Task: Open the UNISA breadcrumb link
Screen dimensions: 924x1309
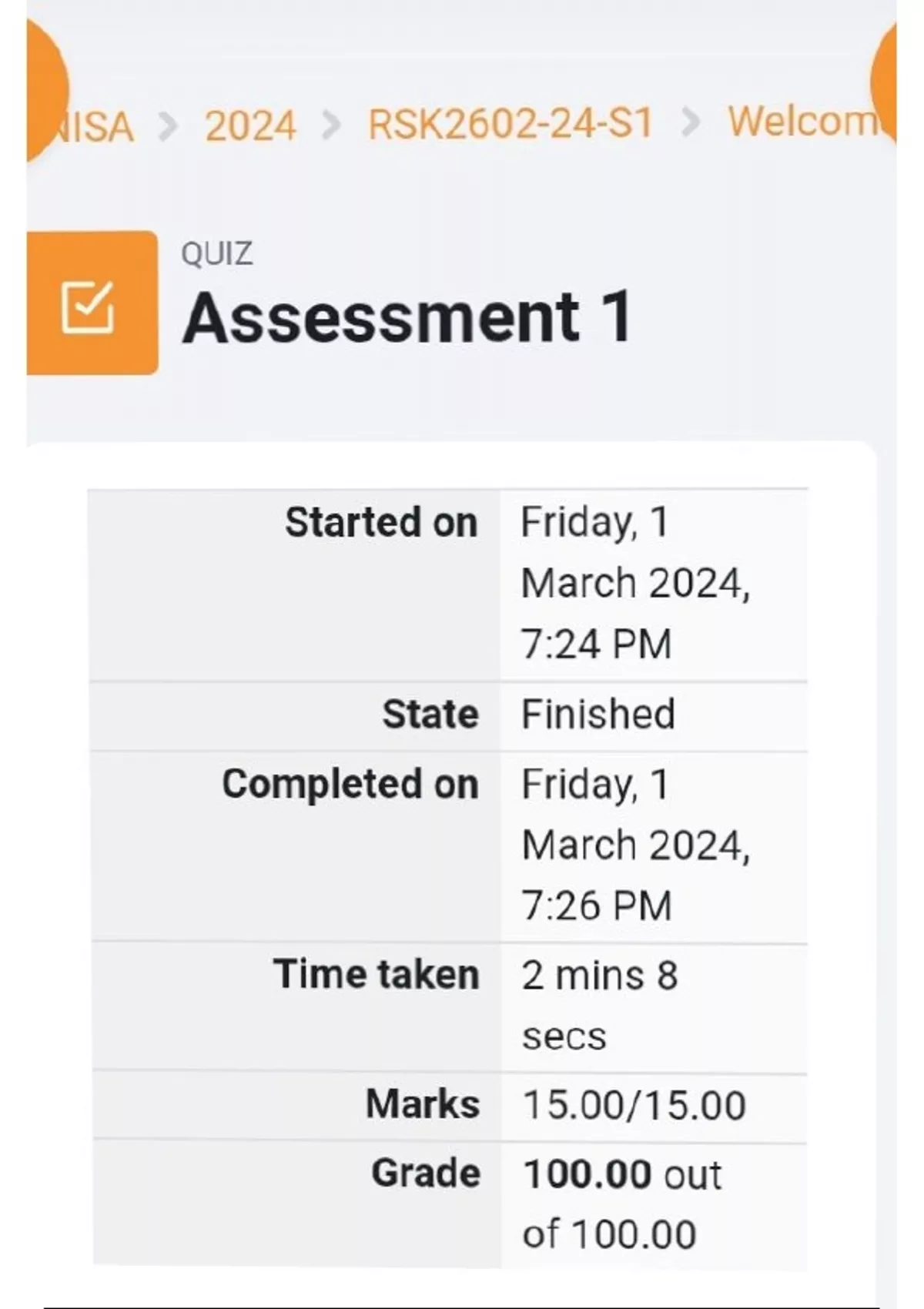Action: pos(96,127)
